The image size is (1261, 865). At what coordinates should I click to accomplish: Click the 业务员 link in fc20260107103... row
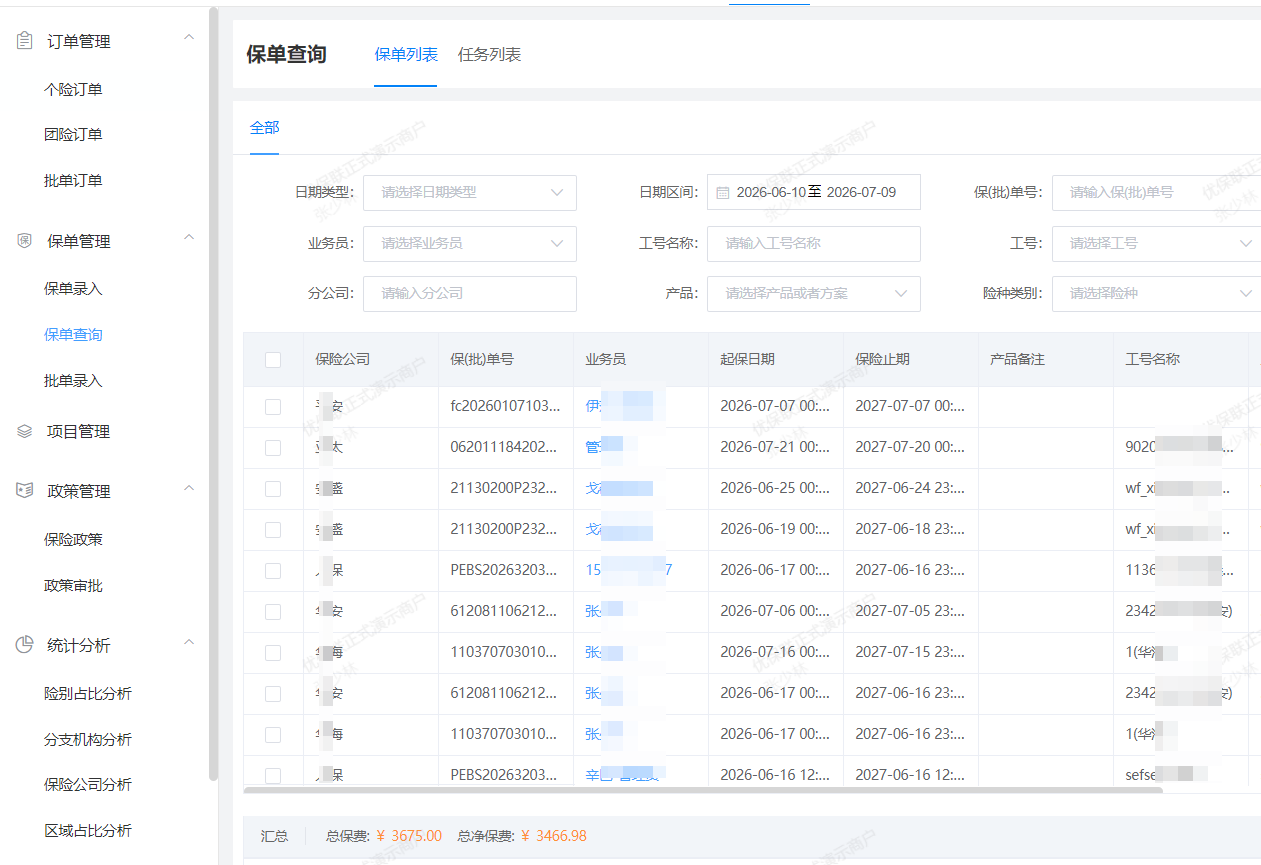[x=619, y=407]
